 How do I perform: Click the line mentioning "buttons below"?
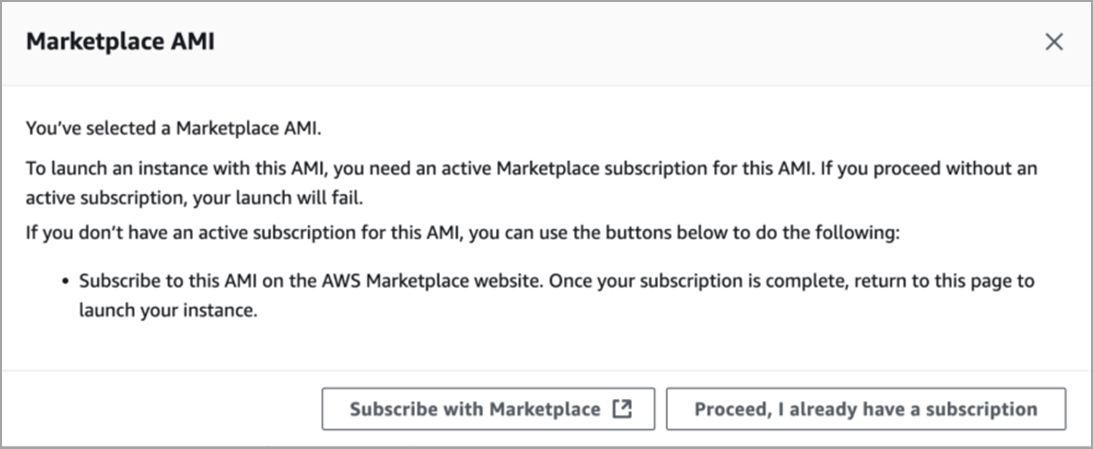tap(464, 233)
